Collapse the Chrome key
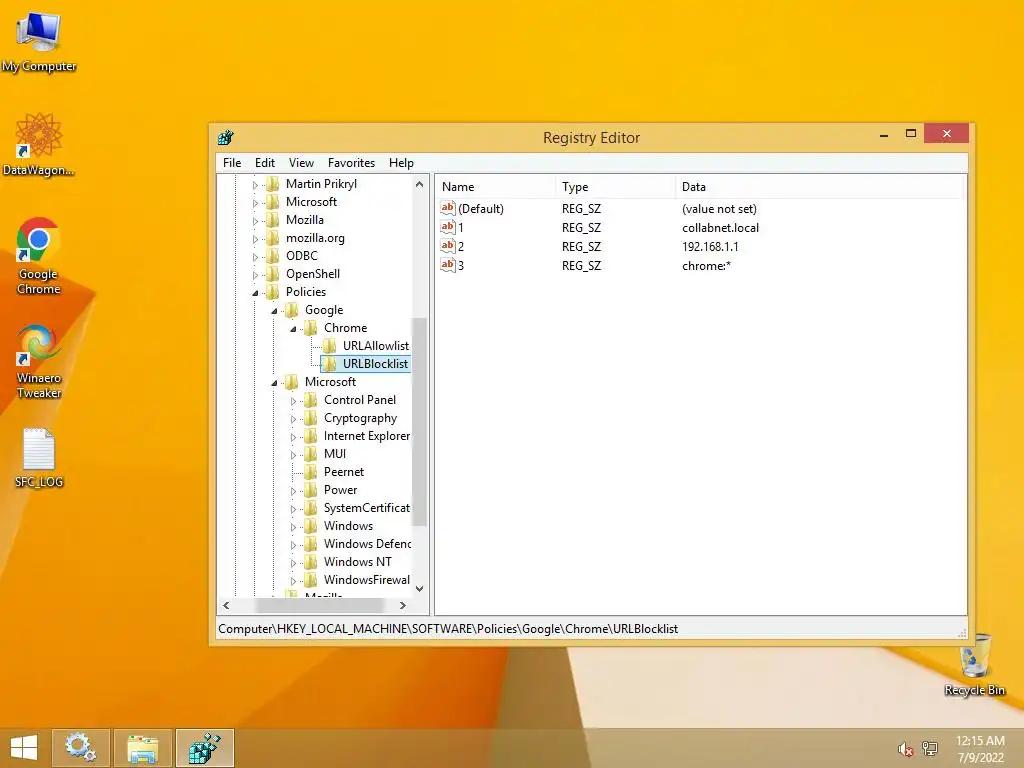 (293, 328)
